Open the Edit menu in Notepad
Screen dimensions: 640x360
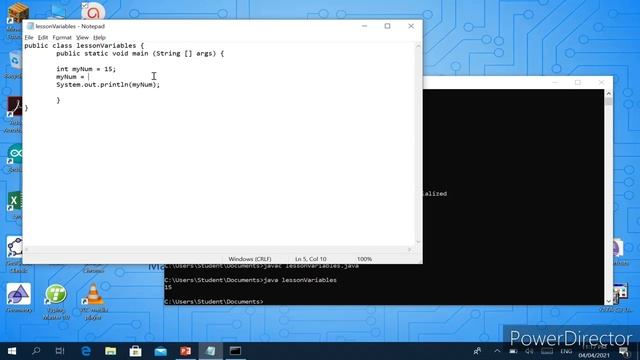[x=43, y=38]
